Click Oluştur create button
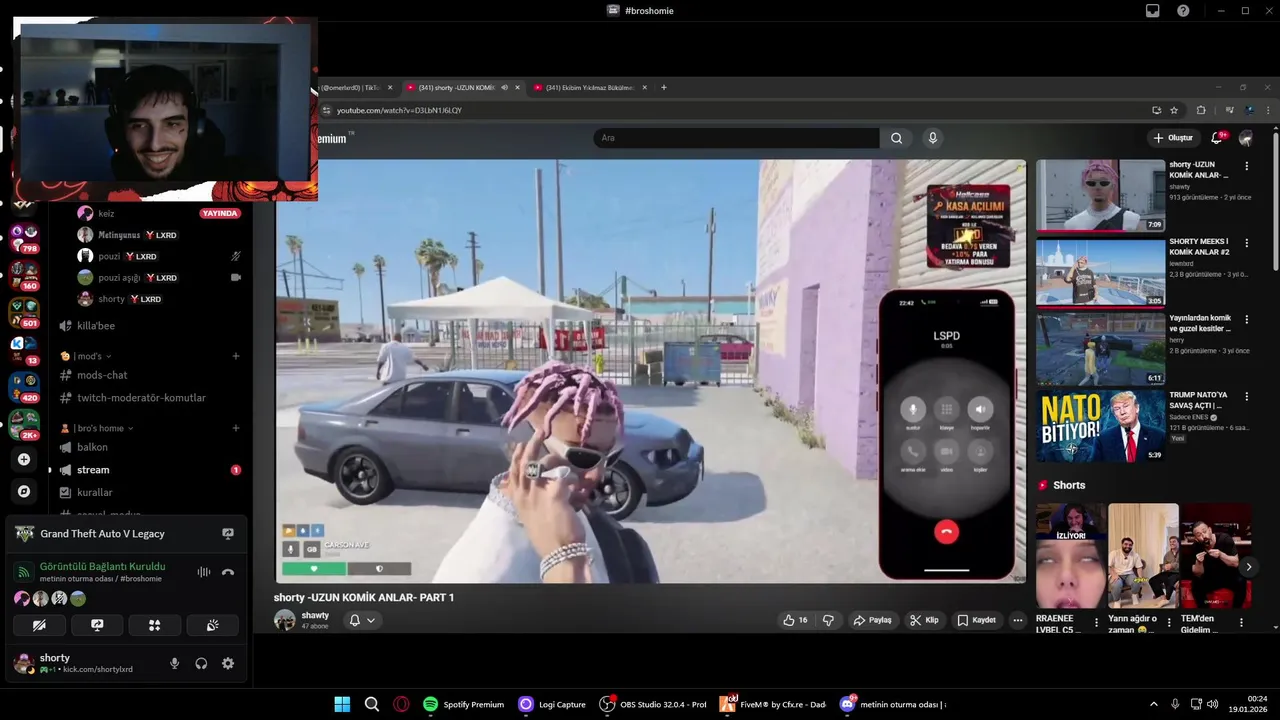This screenshot has height=720, width=1280. [1173, 138]
